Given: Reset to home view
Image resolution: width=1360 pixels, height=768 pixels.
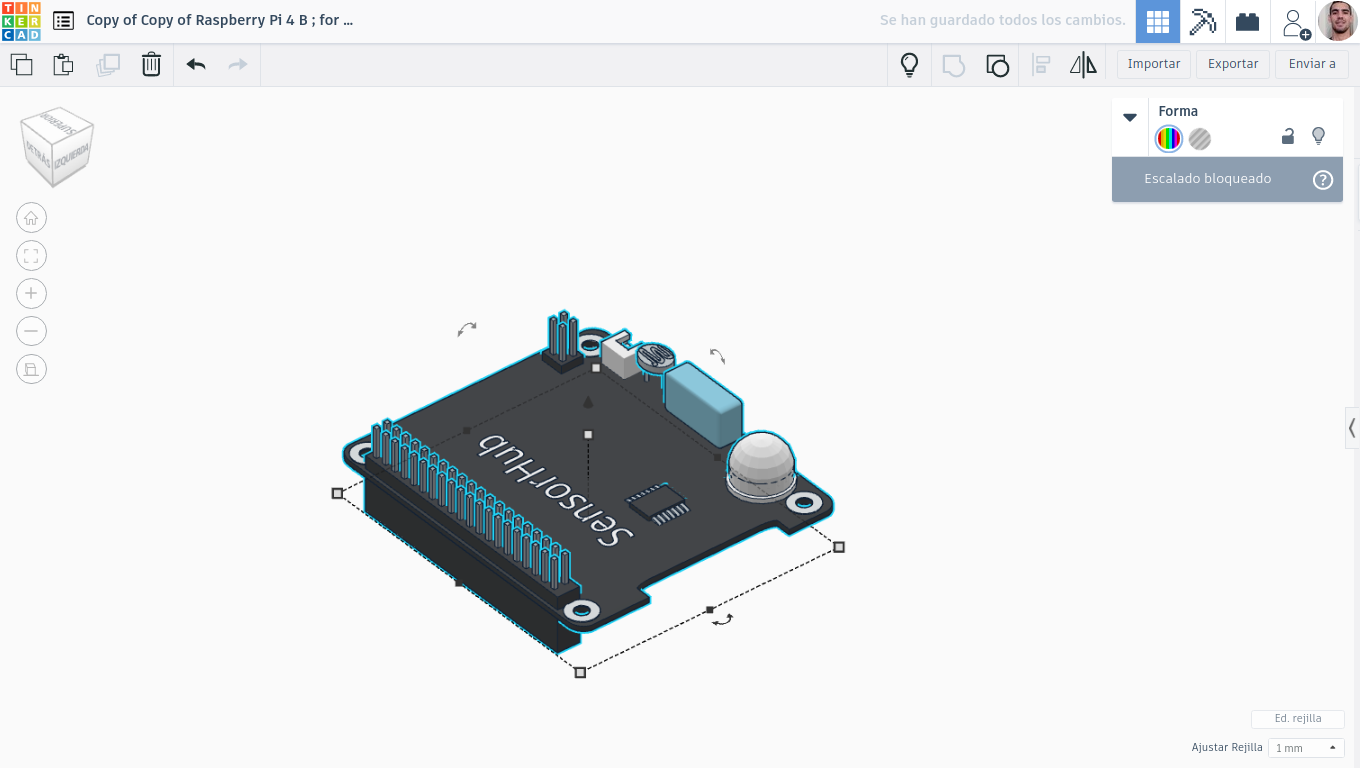Looking at the screenshot, I should pos(31,218).
